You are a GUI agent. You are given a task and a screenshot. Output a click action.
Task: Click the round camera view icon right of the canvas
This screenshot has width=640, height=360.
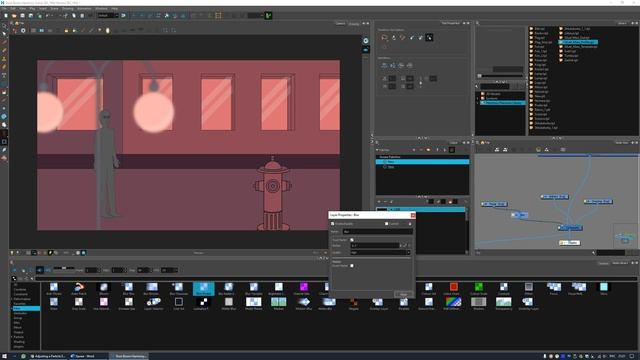[x=366, y=41]
